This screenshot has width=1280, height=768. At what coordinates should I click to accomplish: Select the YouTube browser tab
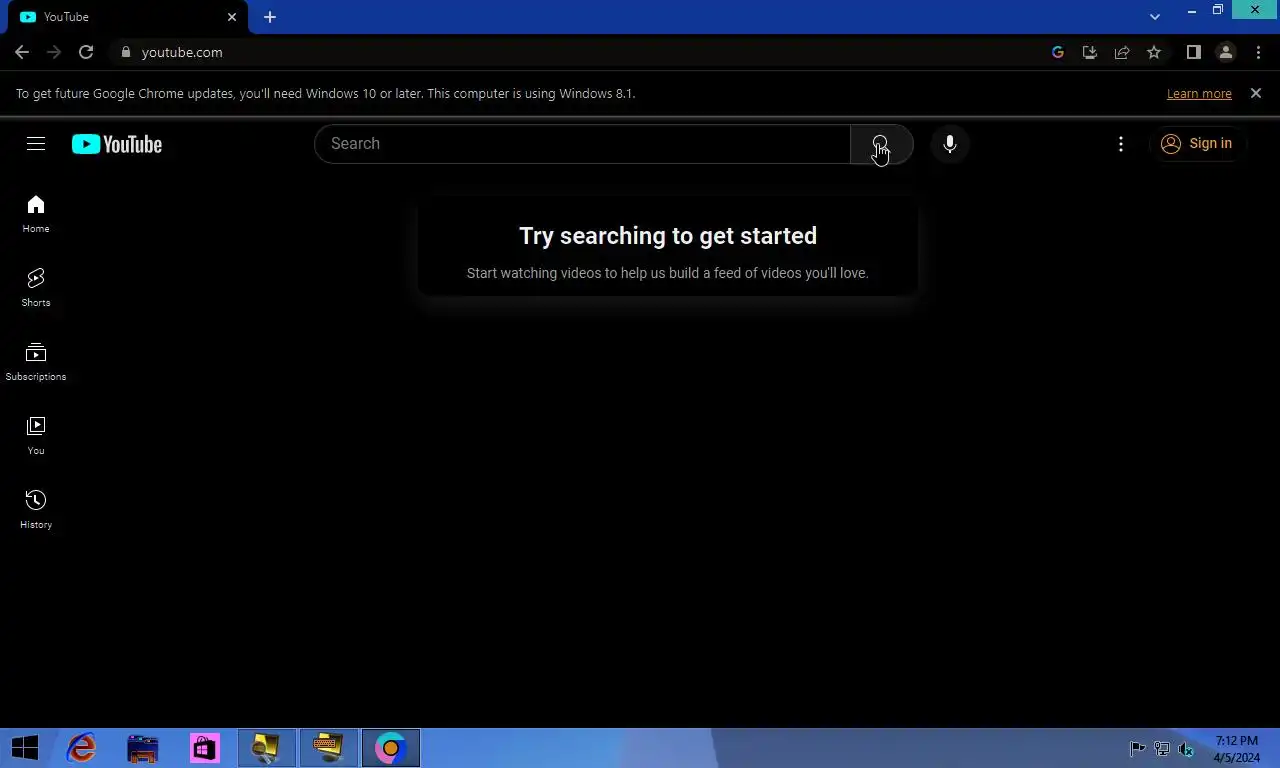(128, 17)
